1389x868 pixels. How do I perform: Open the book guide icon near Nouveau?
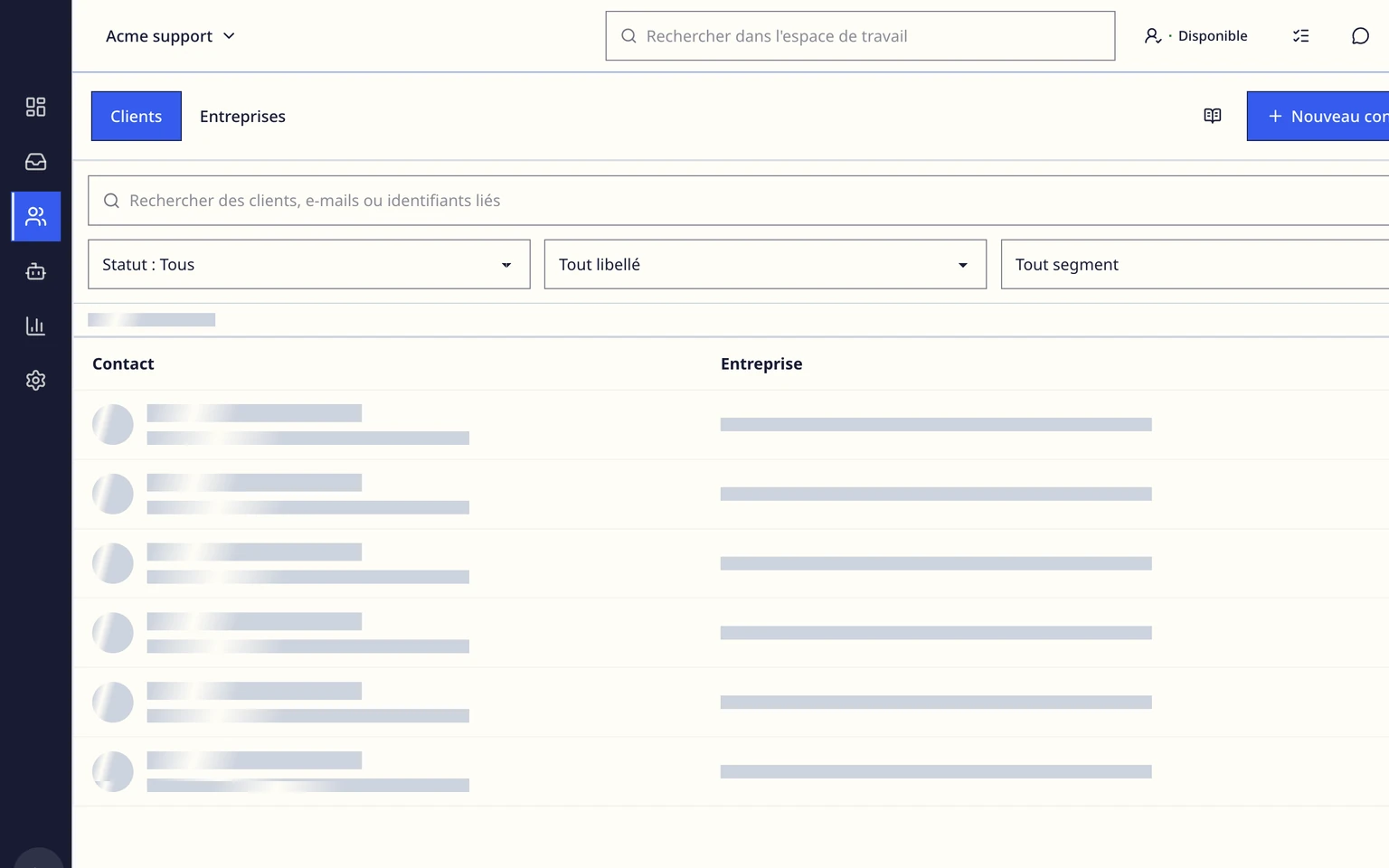(x=1213, y=116)
